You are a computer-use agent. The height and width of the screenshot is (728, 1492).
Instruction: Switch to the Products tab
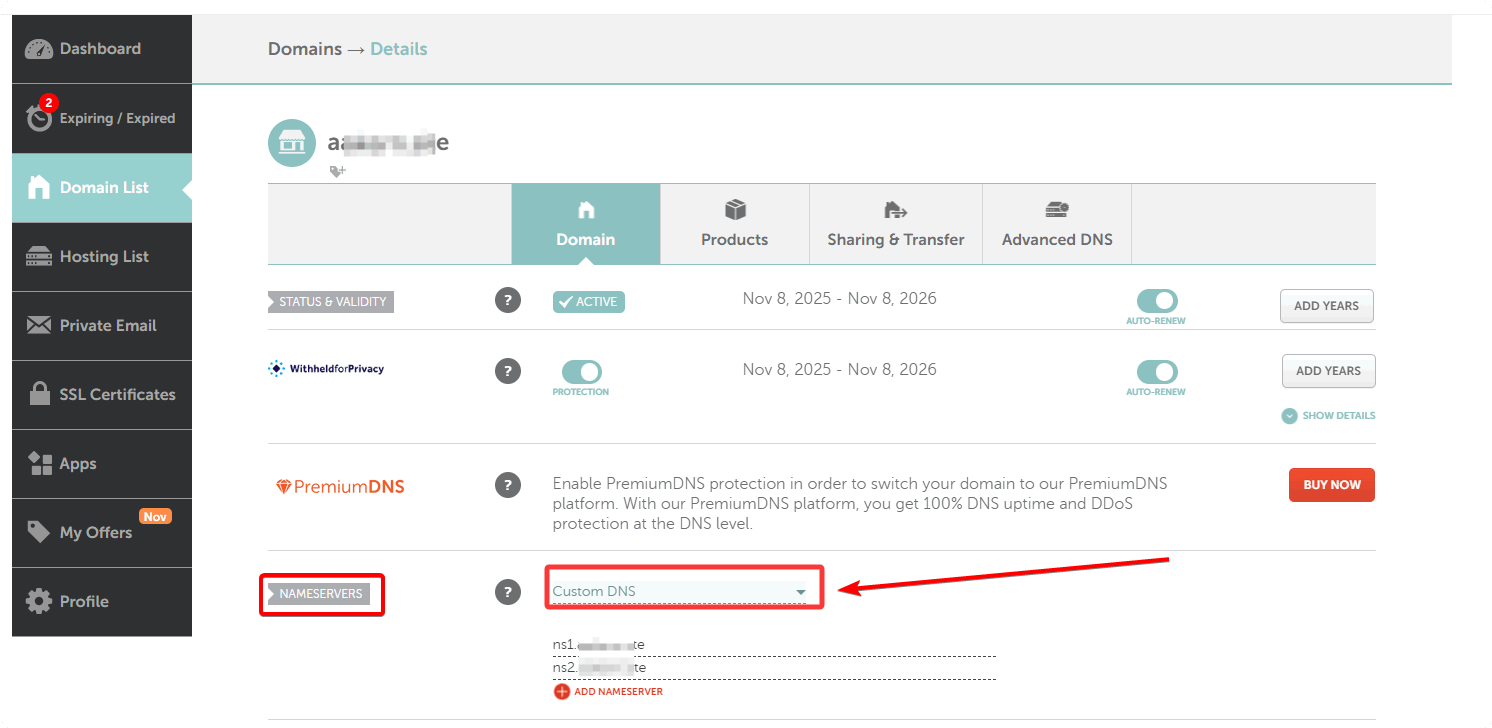tap(735, 224)
